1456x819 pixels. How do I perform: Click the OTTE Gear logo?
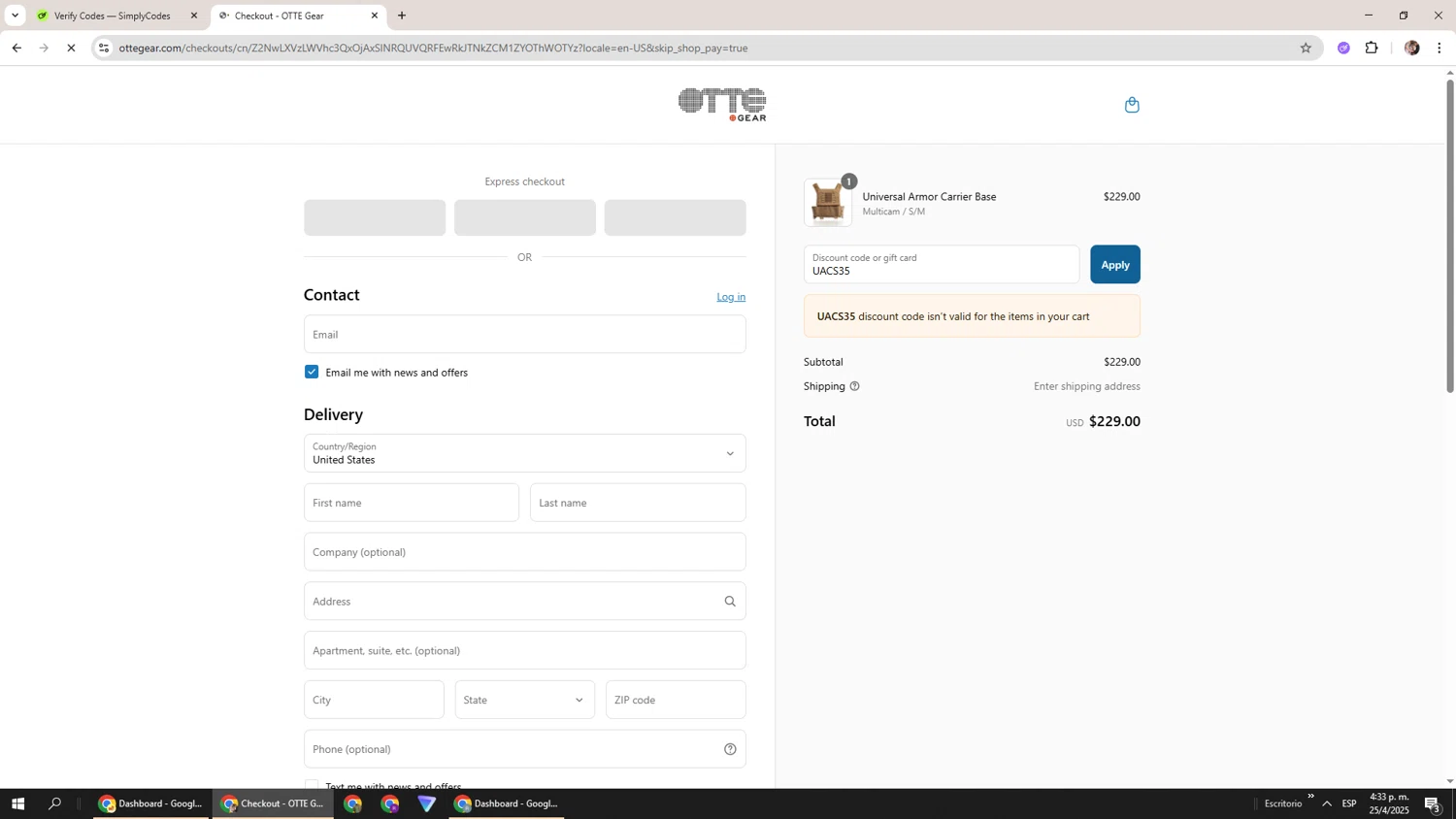[x=722, y=105]
